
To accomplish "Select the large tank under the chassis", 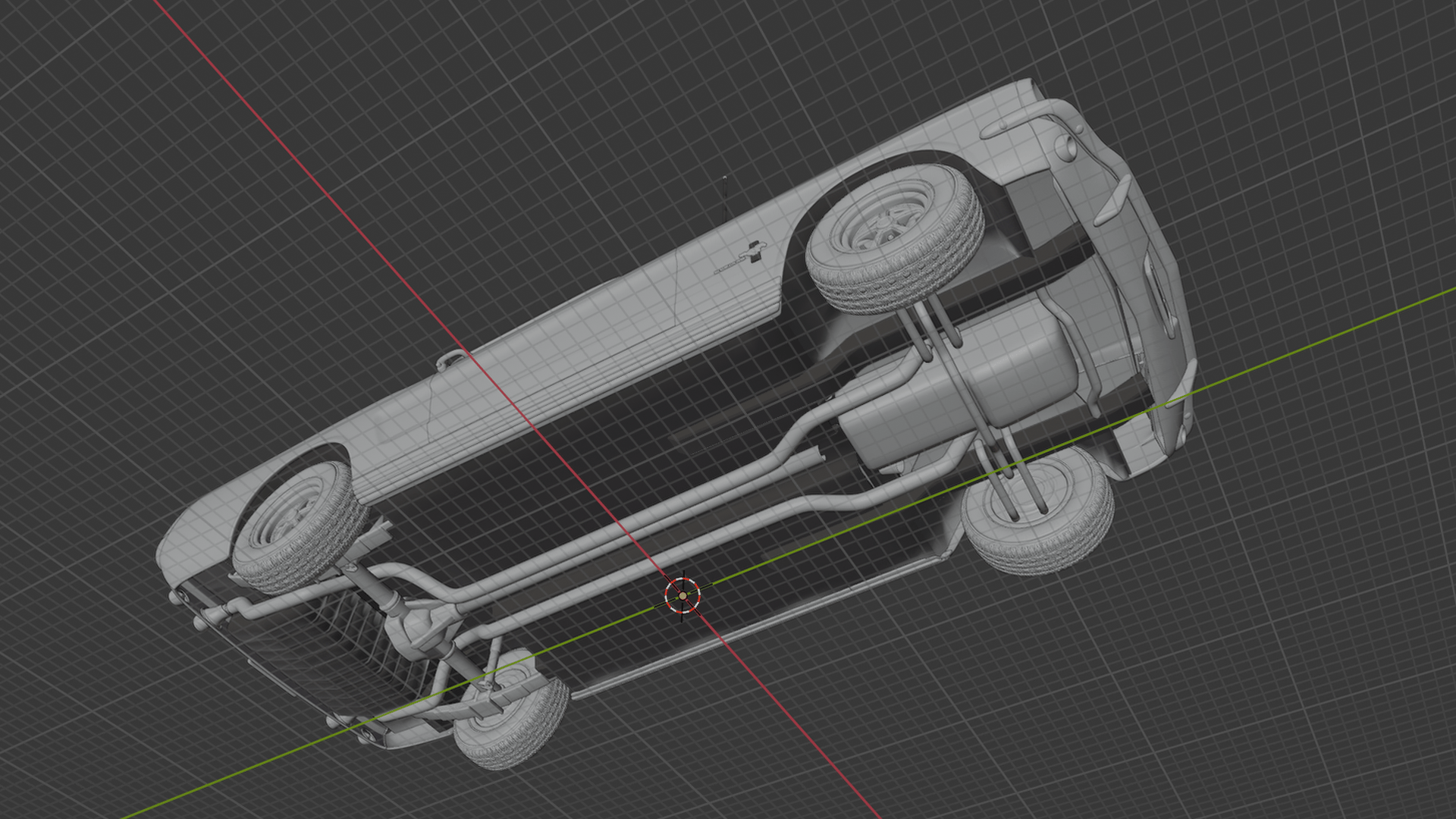I will pos(959,384).
